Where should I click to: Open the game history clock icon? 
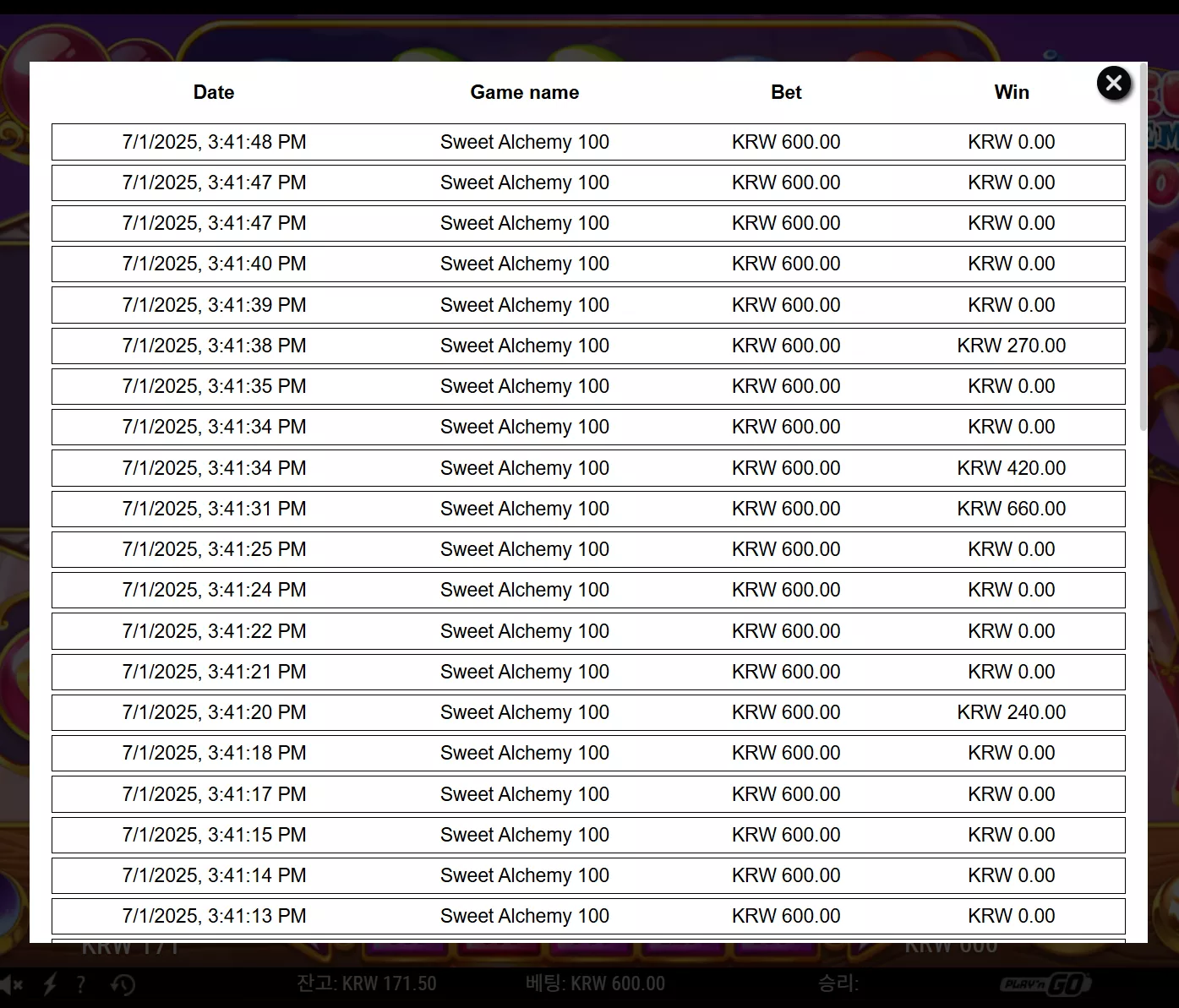pos(123,984)
